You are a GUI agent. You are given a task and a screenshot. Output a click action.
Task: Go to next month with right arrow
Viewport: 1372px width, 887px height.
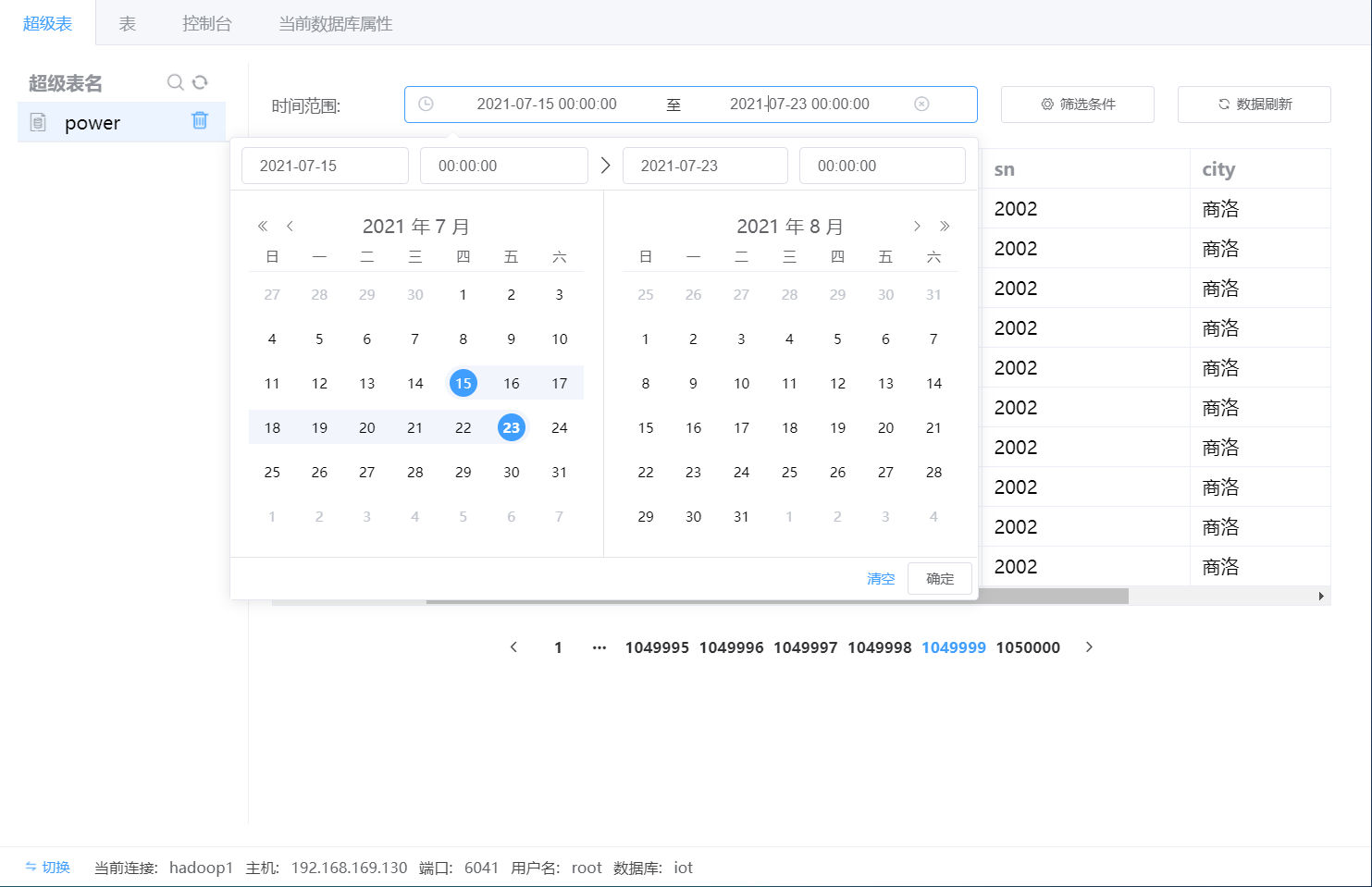(917, 226)
